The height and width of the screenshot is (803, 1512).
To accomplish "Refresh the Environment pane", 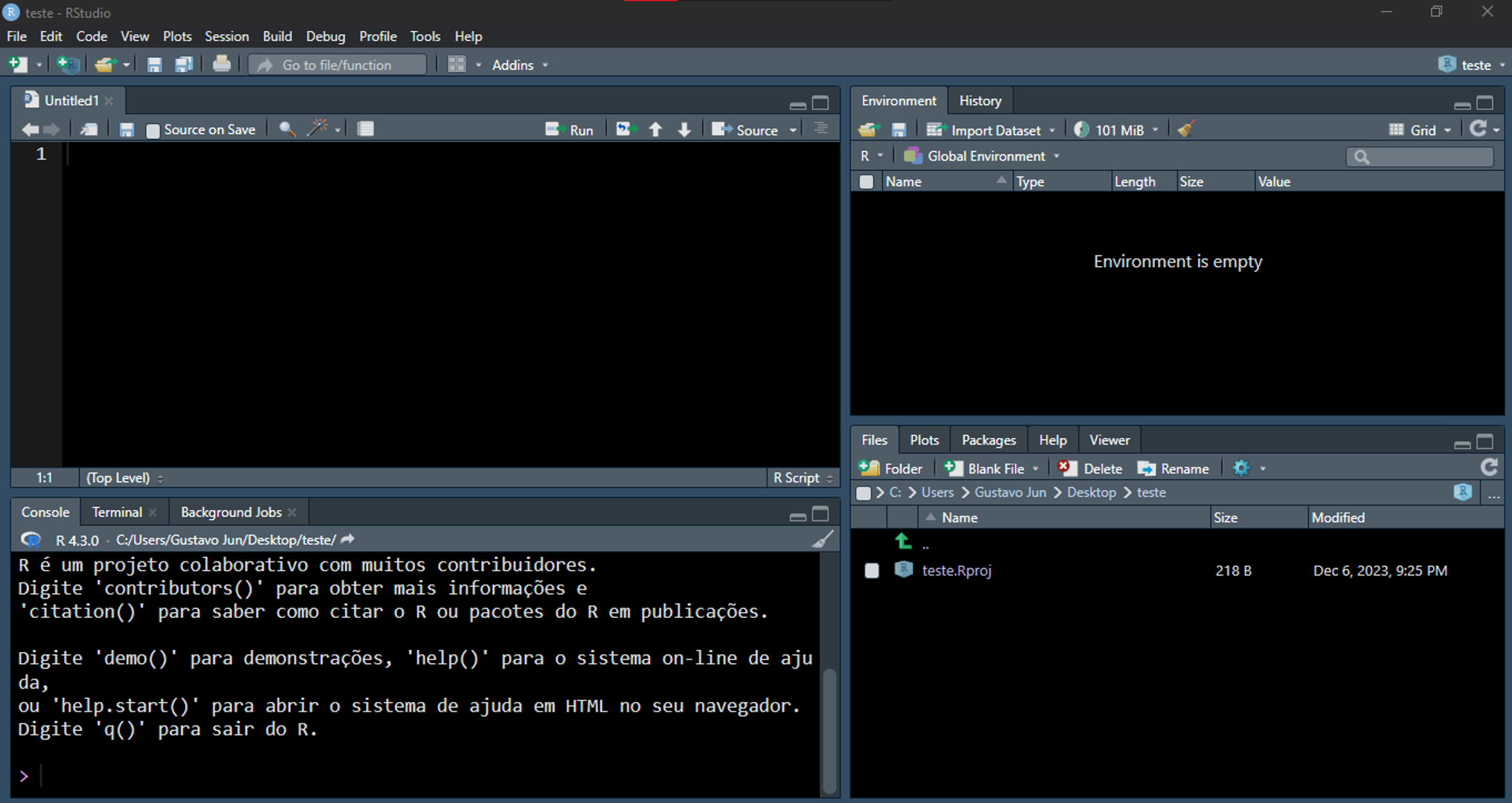I will [x=1479, y=129].
